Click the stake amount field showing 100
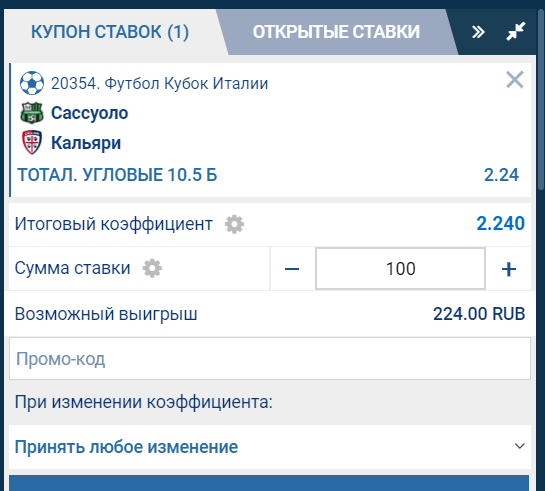Image resolution: width=545 pixels, height=491 pixels. coord(400,269)
